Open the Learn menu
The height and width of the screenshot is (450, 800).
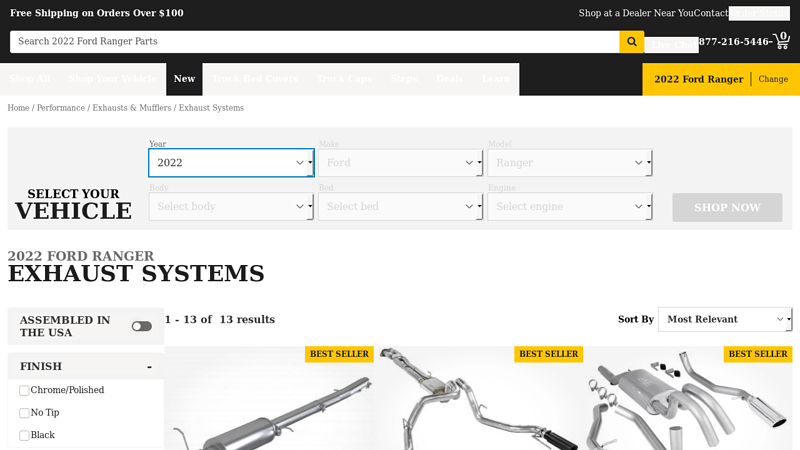tap(495, 79)
